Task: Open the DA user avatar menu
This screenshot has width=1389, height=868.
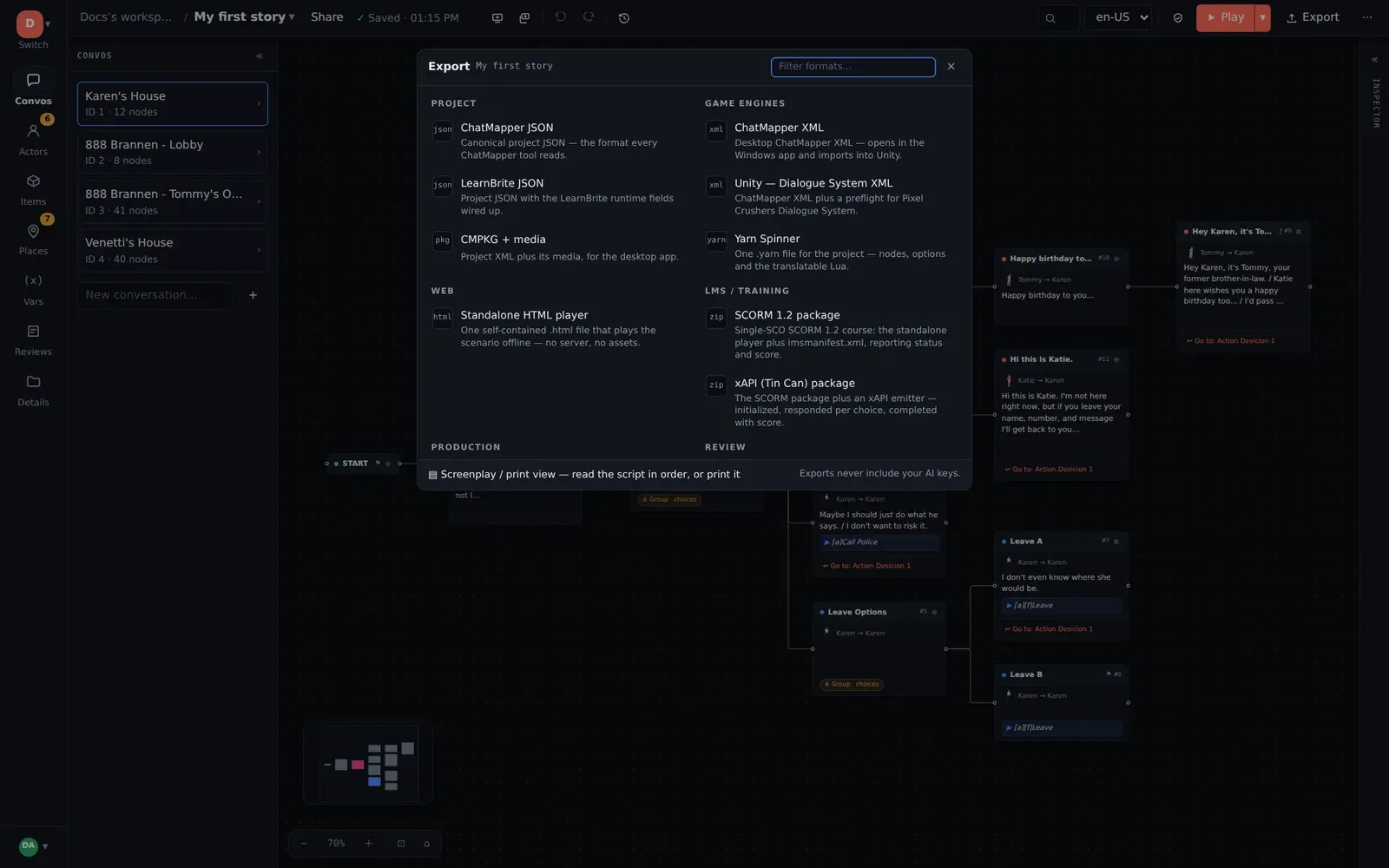Action: tap(33, 845)
